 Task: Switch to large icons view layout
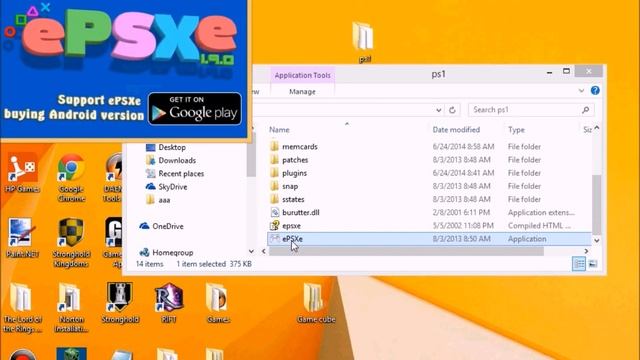pos(593,264)
